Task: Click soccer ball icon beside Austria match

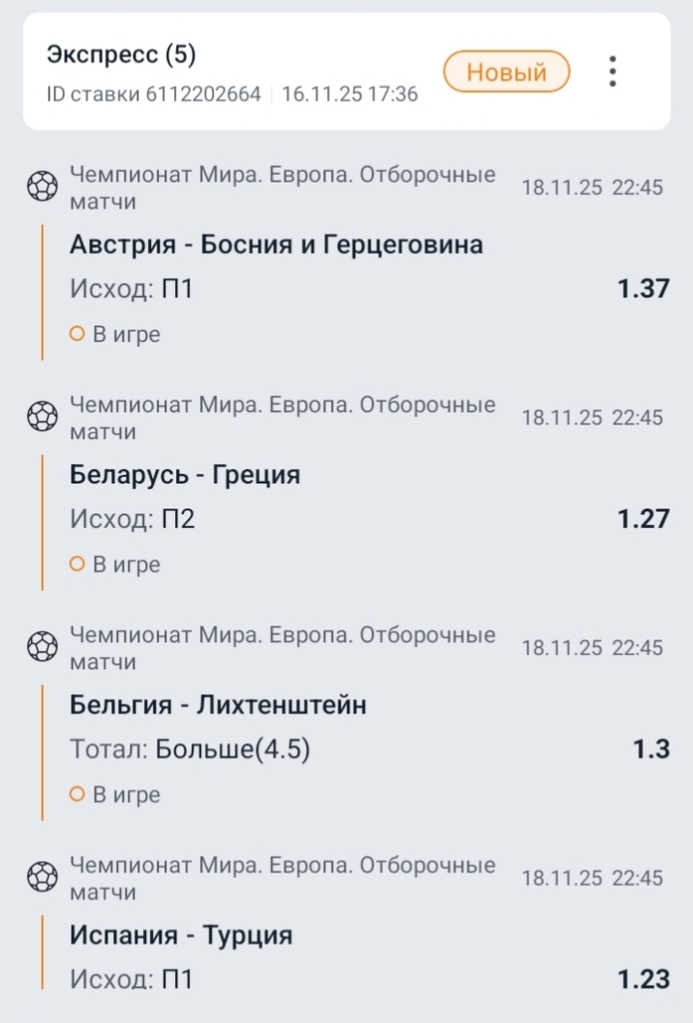Action: [42, 185]
